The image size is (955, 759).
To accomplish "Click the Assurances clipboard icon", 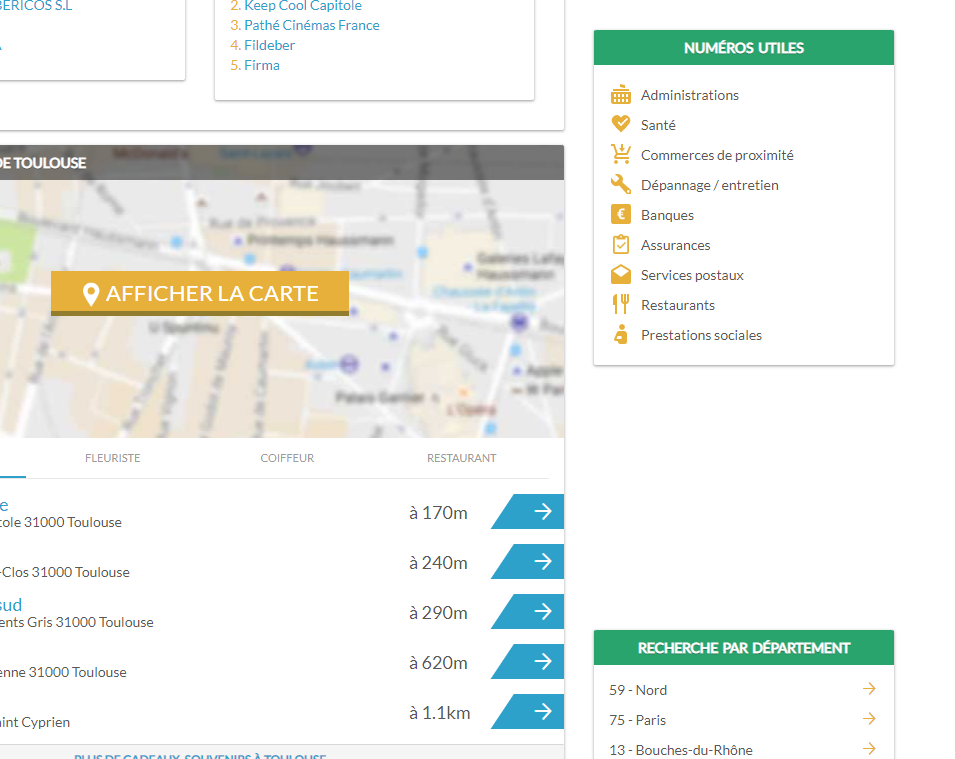I will 621,244.
